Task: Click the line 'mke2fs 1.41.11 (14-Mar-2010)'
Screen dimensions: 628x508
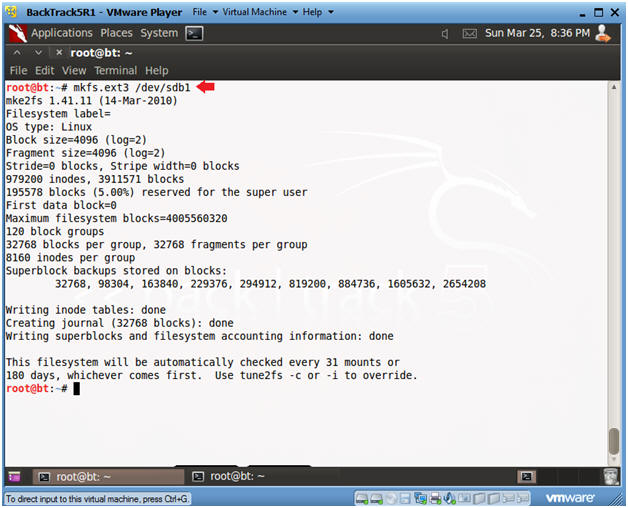Action: (91, 101)
